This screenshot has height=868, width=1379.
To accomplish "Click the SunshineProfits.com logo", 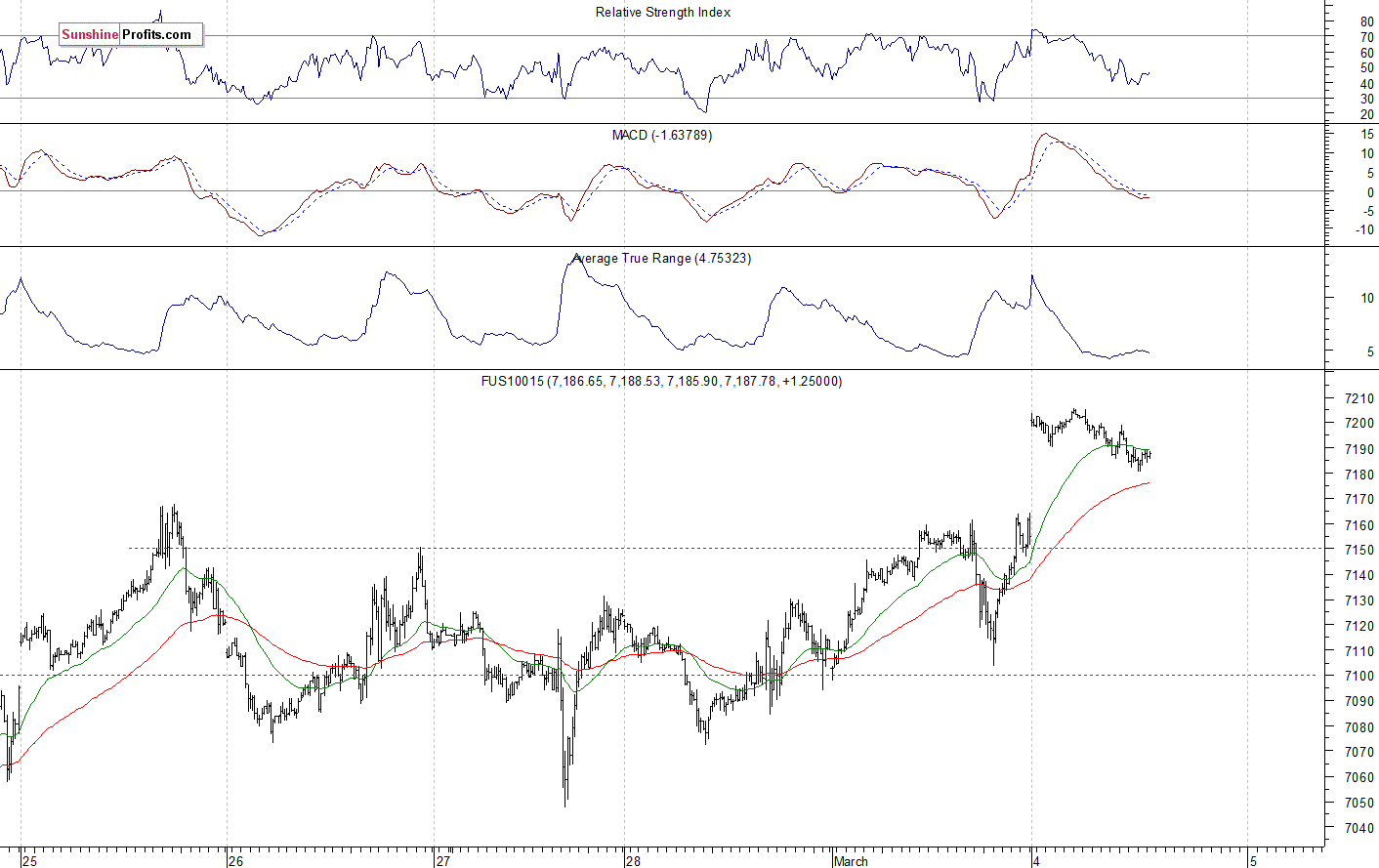I will point(131,34).
